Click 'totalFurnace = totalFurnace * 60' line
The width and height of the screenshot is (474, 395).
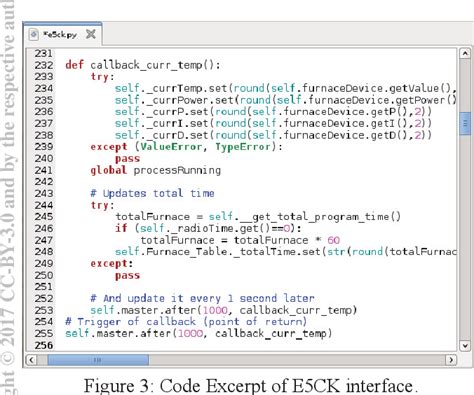coord(240,240)
